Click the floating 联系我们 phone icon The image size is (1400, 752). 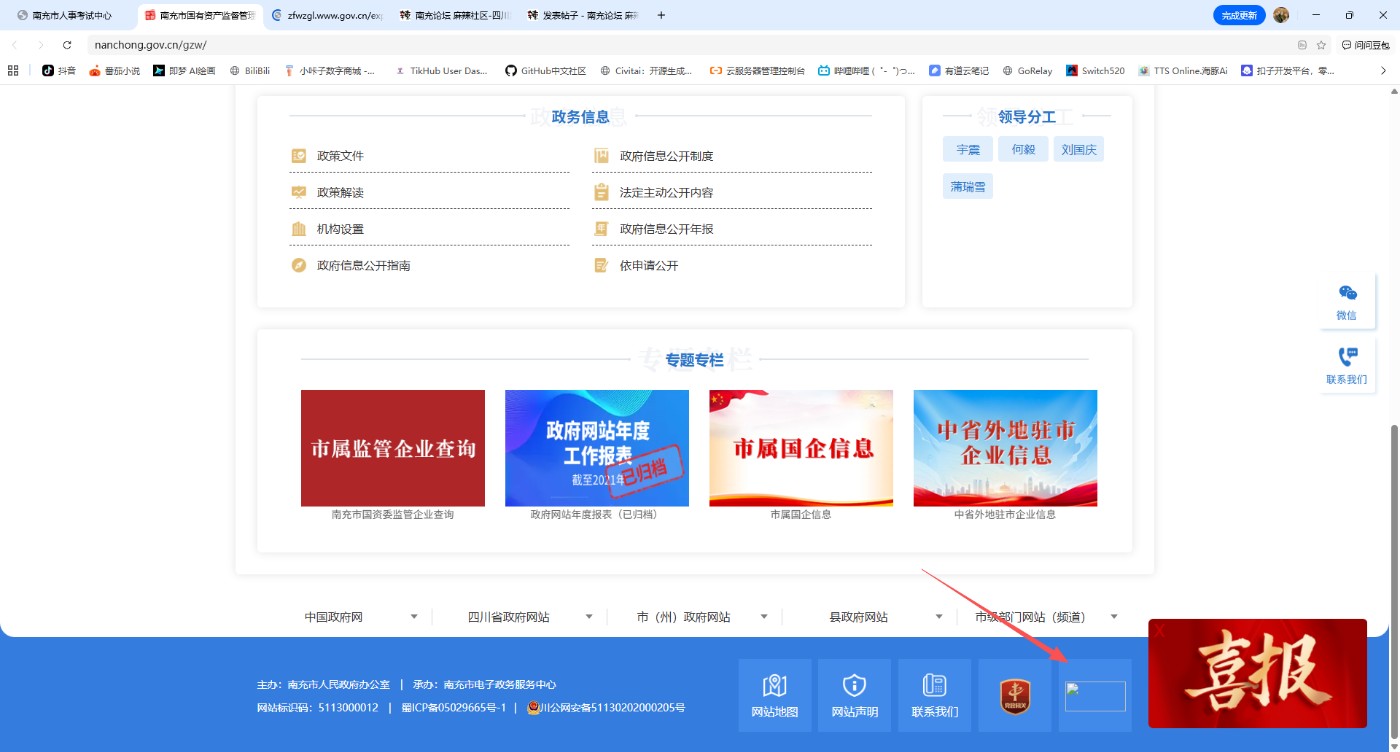click(x=1346, y=365)
